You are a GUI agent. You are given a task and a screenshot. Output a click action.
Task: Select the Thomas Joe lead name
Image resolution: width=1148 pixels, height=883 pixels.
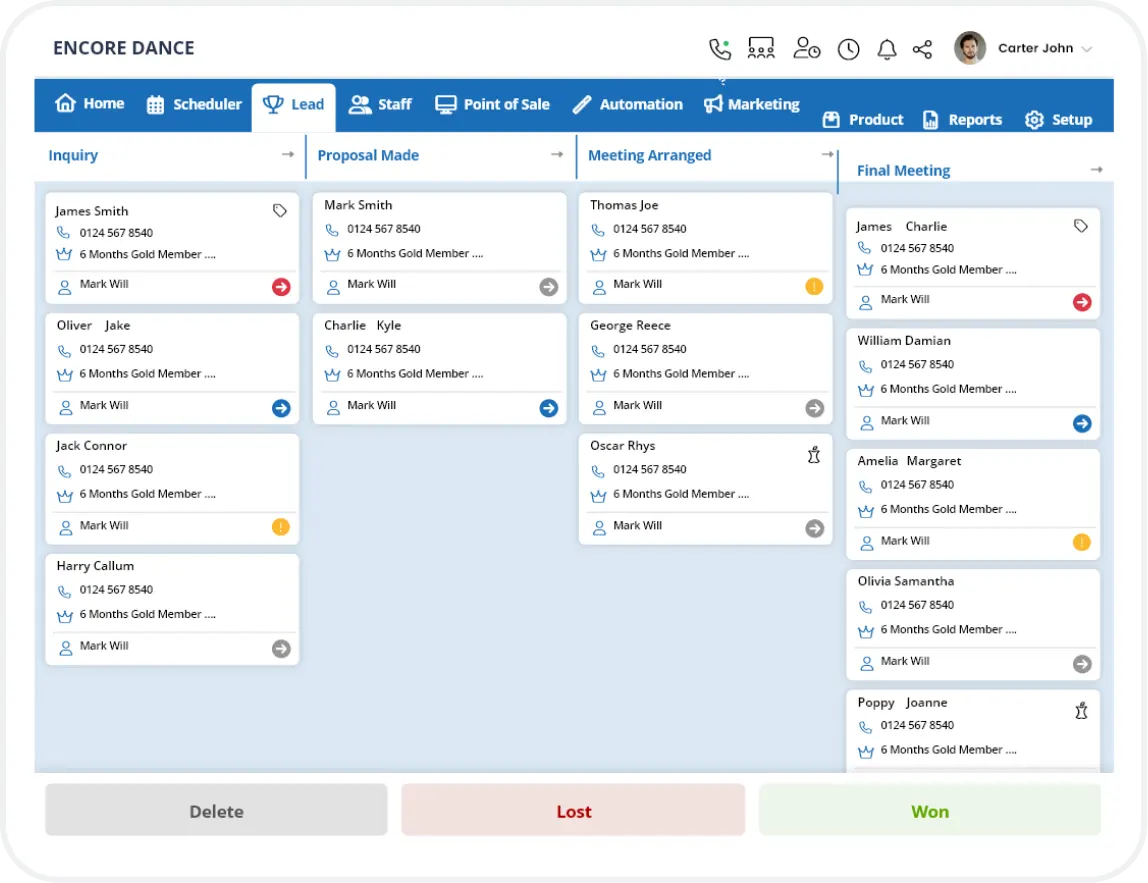click(x=624, y=206)
